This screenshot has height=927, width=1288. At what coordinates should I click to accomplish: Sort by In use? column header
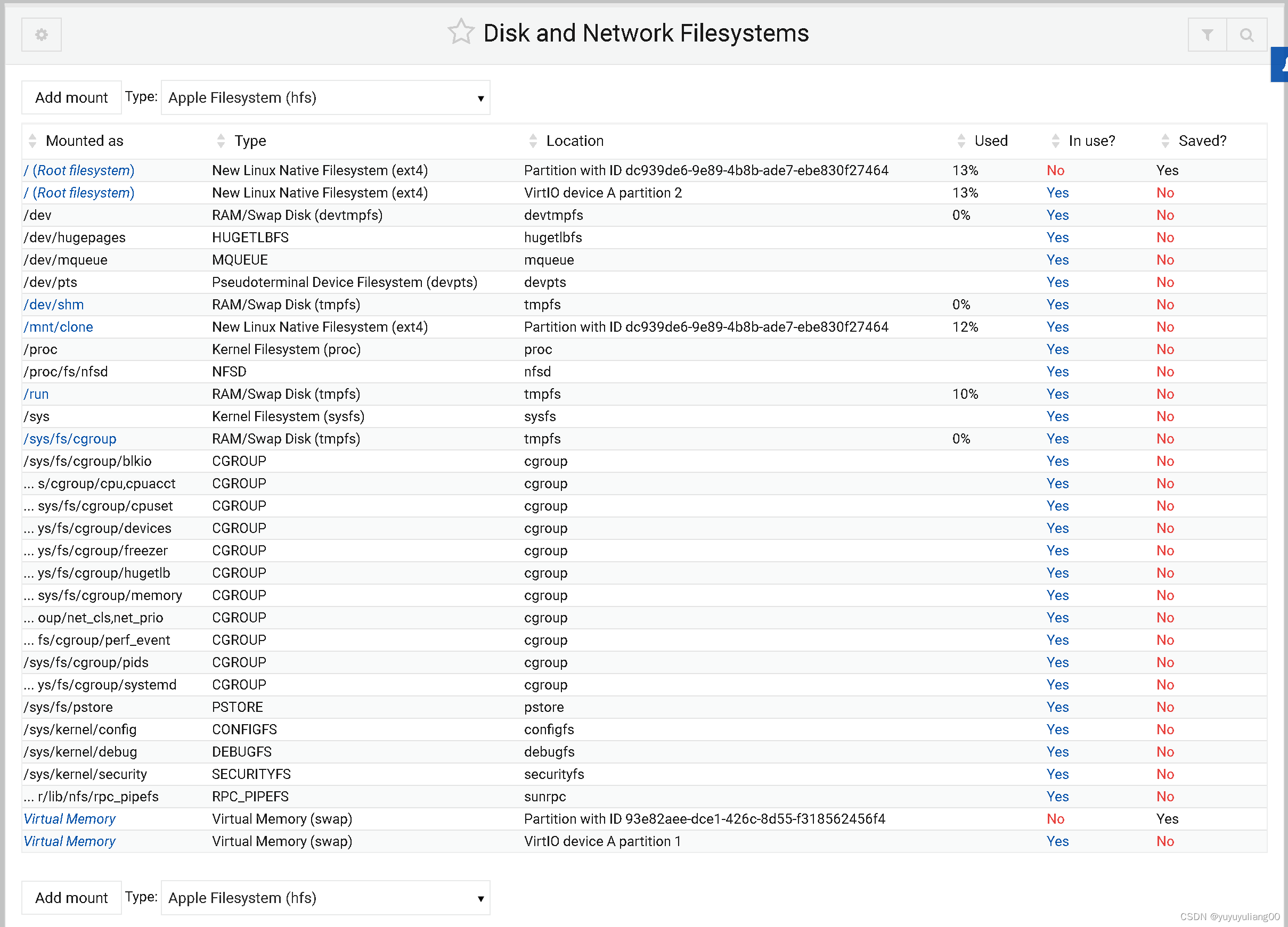tap(1091, 141)
